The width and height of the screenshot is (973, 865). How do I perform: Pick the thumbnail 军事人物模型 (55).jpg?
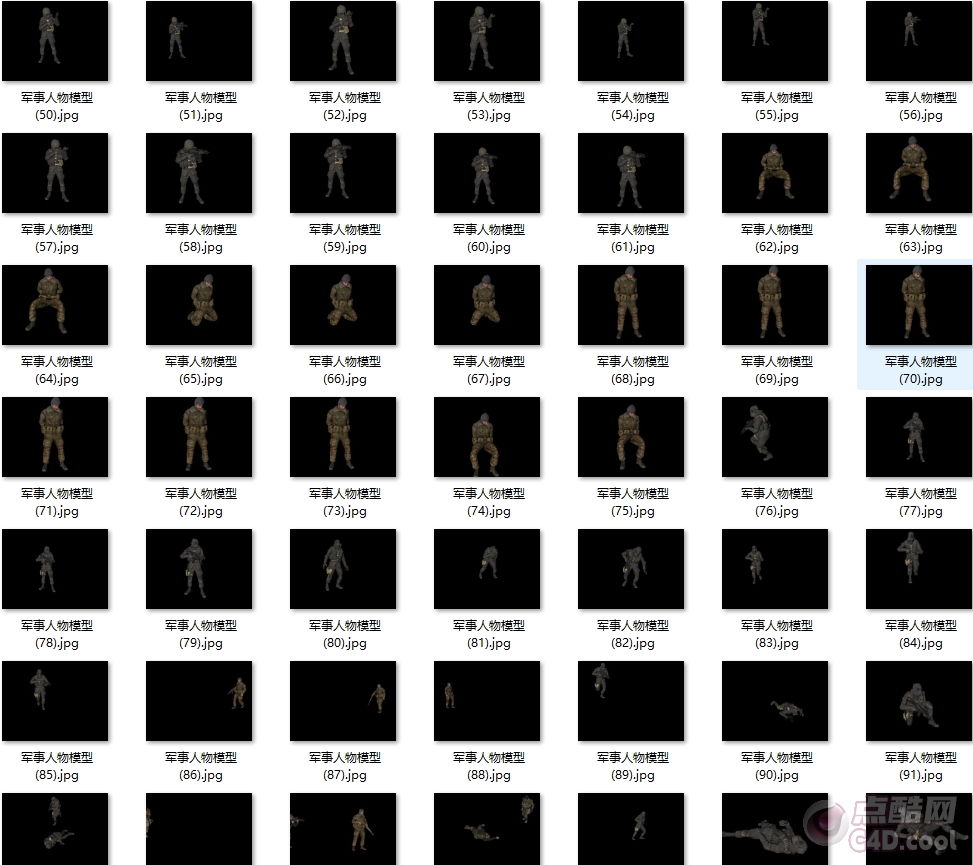[x=775, y=41]
